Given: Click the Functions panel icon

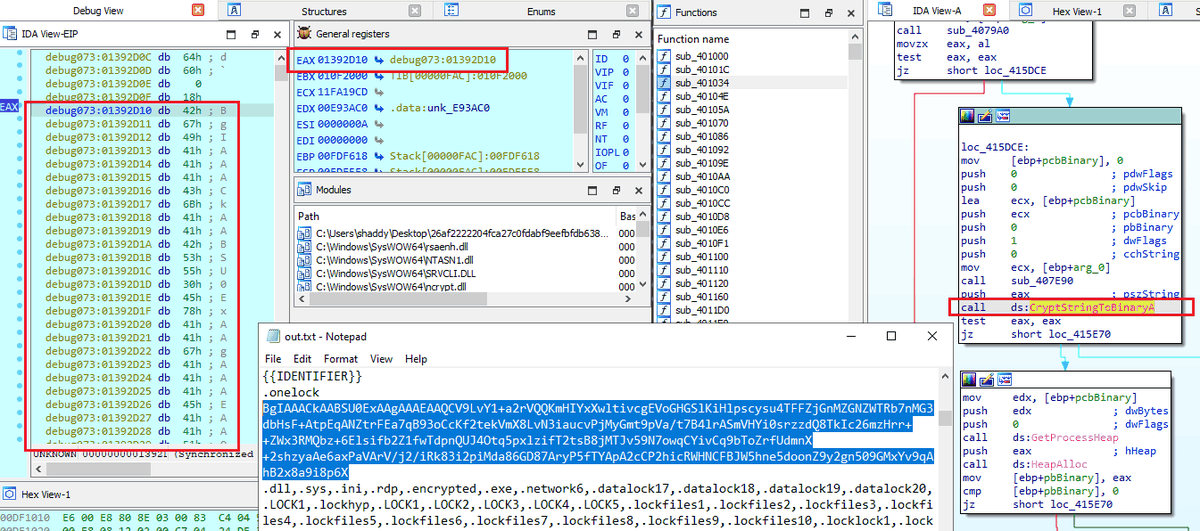Looking at the screenshot, I should (663, 13).
